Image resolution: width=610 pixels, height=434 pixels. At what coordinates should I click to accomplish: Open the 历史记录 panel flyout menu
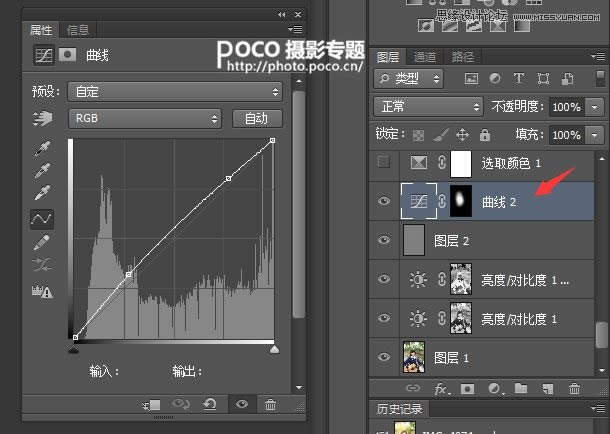[598, 408]
